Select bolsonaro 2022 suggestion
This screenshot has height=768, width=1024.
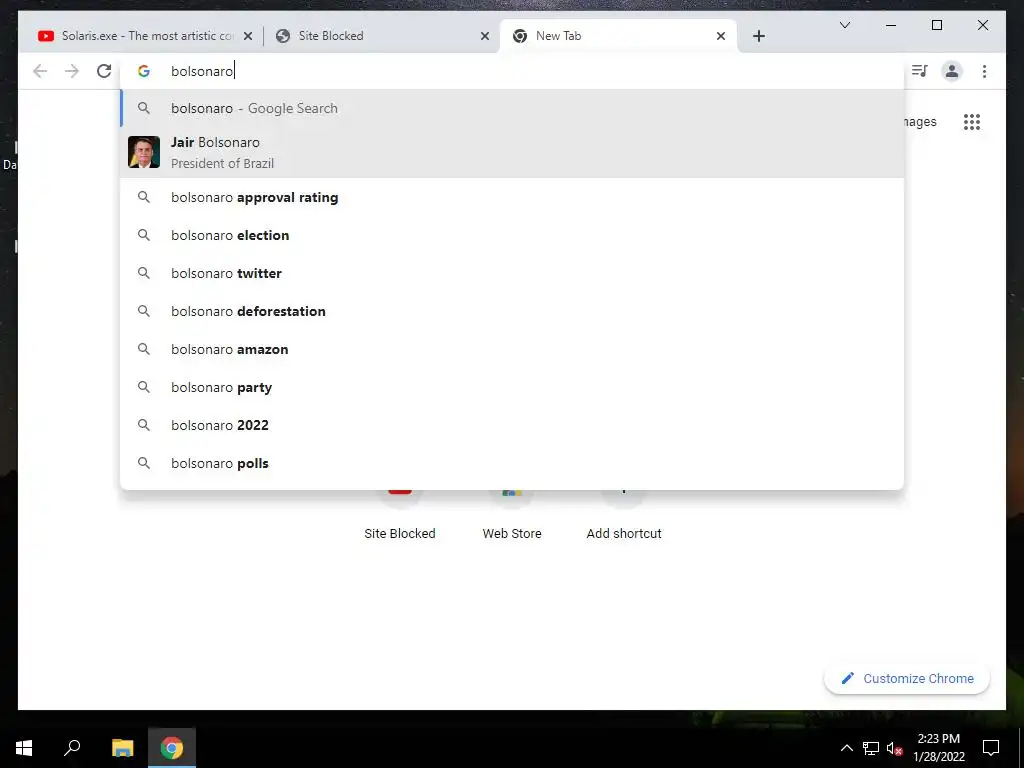point(513,425)
